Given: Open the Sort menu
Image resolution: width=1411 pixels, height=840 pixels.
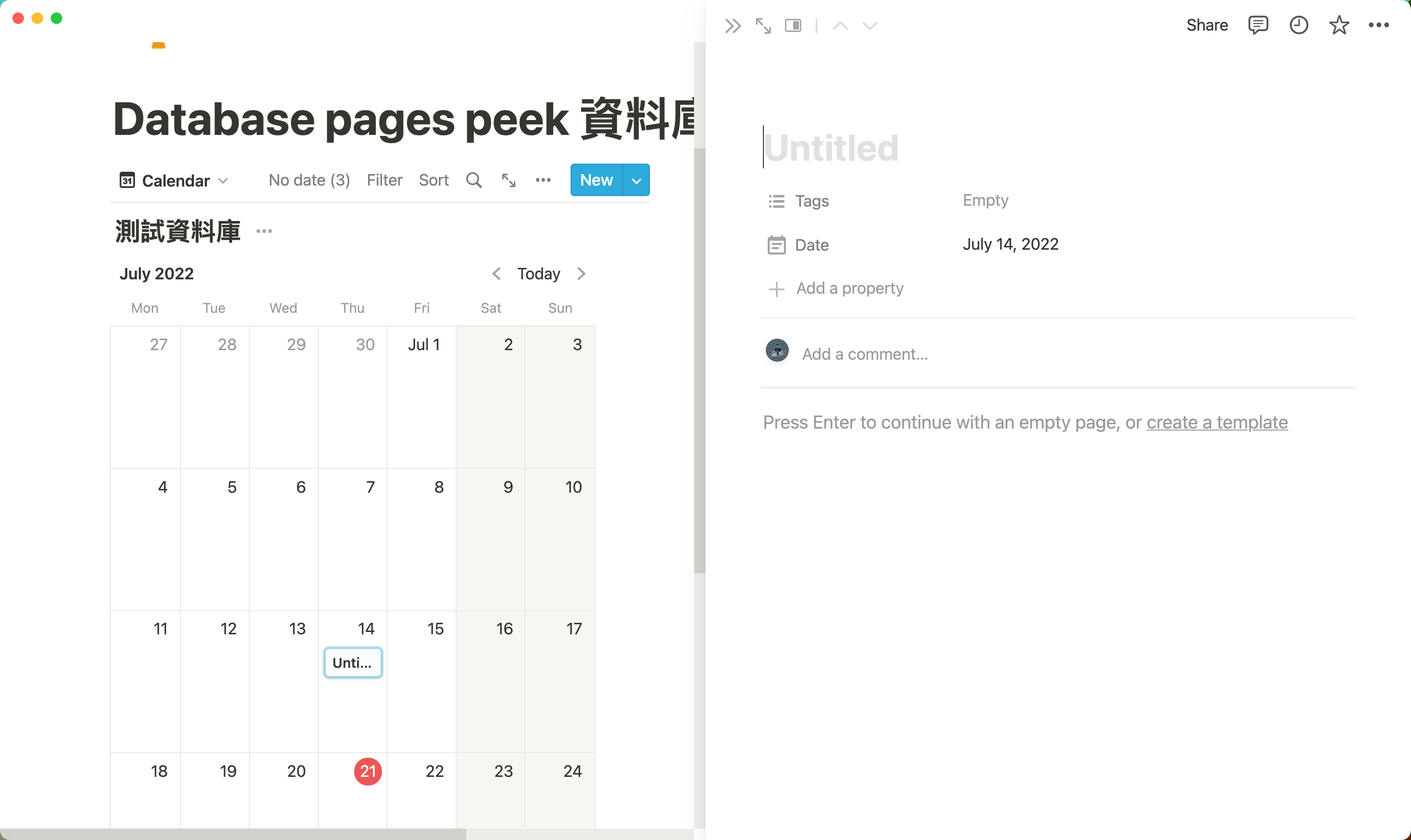Looking at the screenshot, I should pyautogui.click(x=434, y=180).
